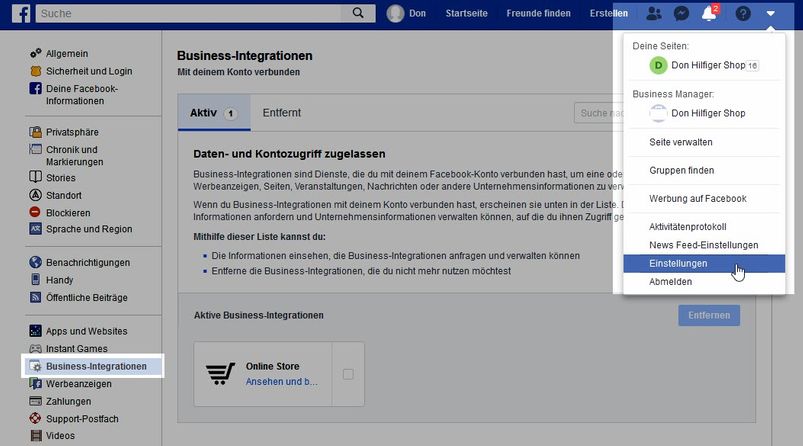Click the Online Store cart icon
The image size is (803, 446).
click(220, 374)
